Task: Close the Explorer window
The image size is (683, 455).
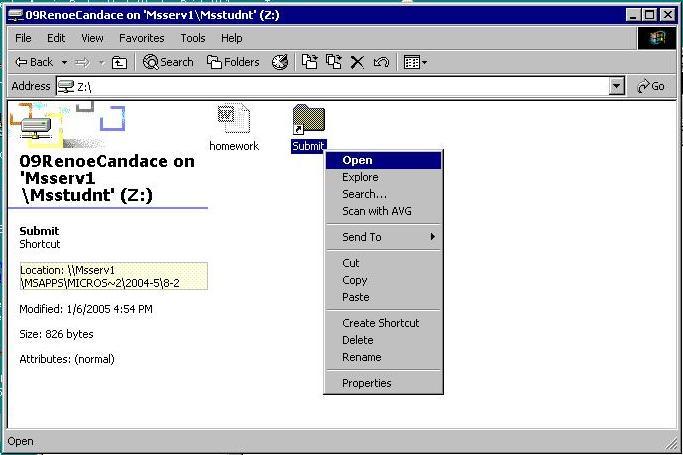Action: click(667, 15)
